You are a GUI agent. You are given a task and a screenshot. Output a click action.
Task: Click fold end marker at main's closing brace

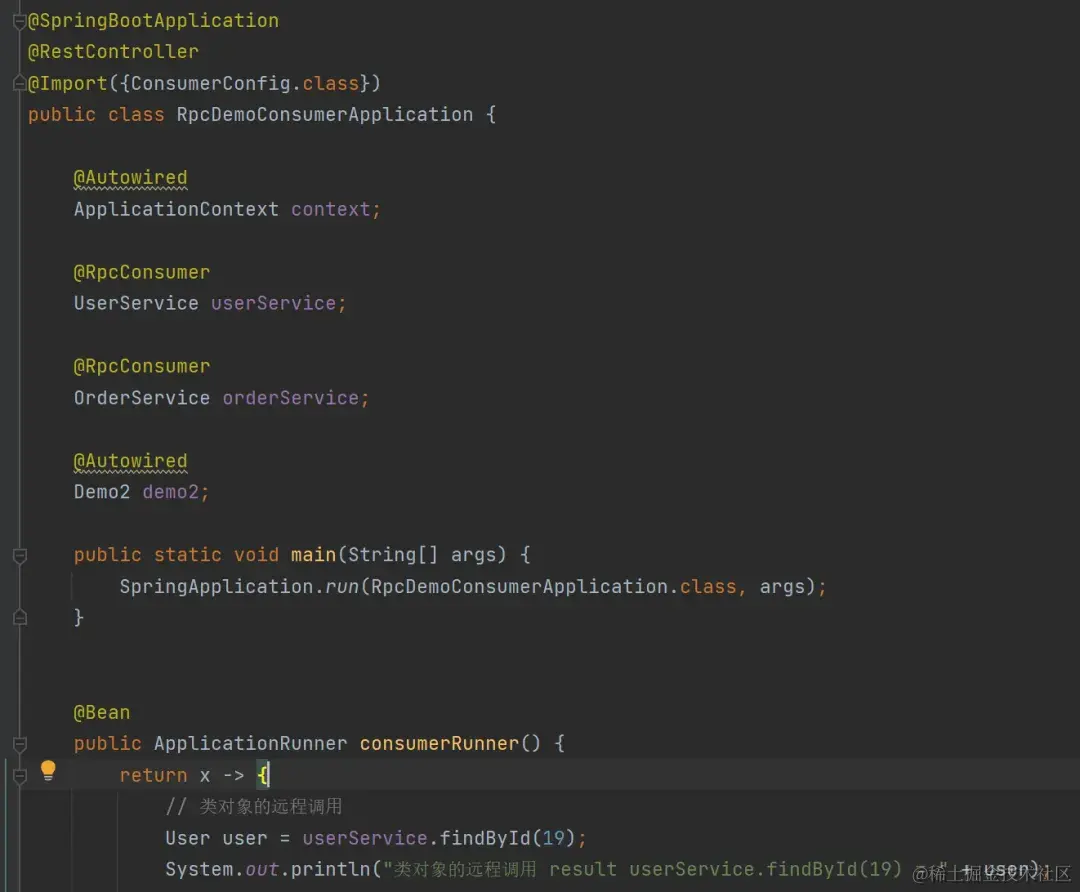coord(20,617)
